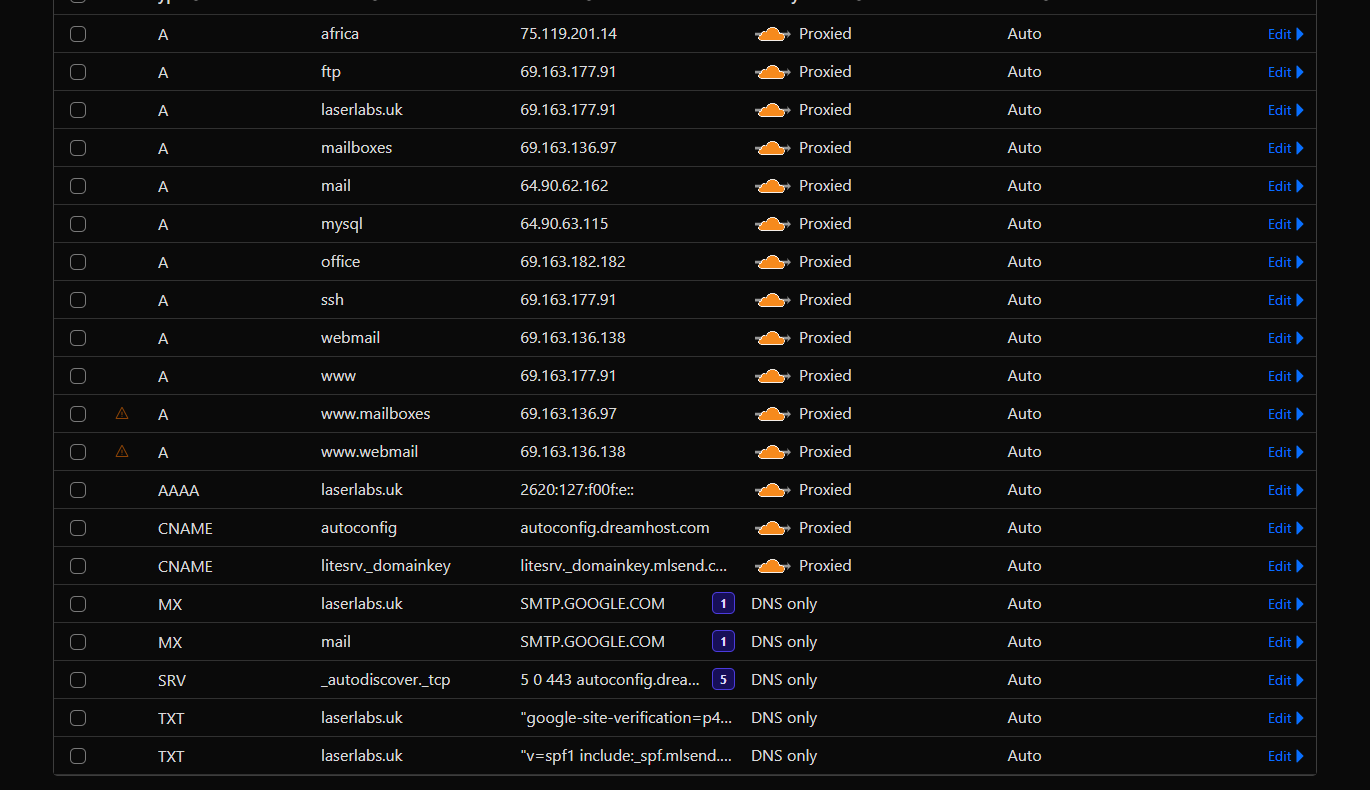
Task: Click the cloud icon on the AAAA record
Action: pyautogui.click(x=772, y=489)
